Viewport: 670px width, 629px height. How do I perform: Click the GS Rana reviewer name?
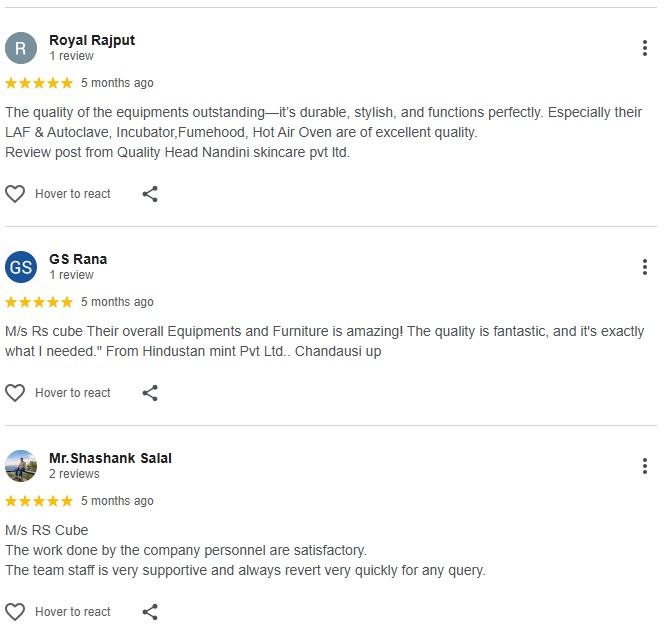coord(78,259)
